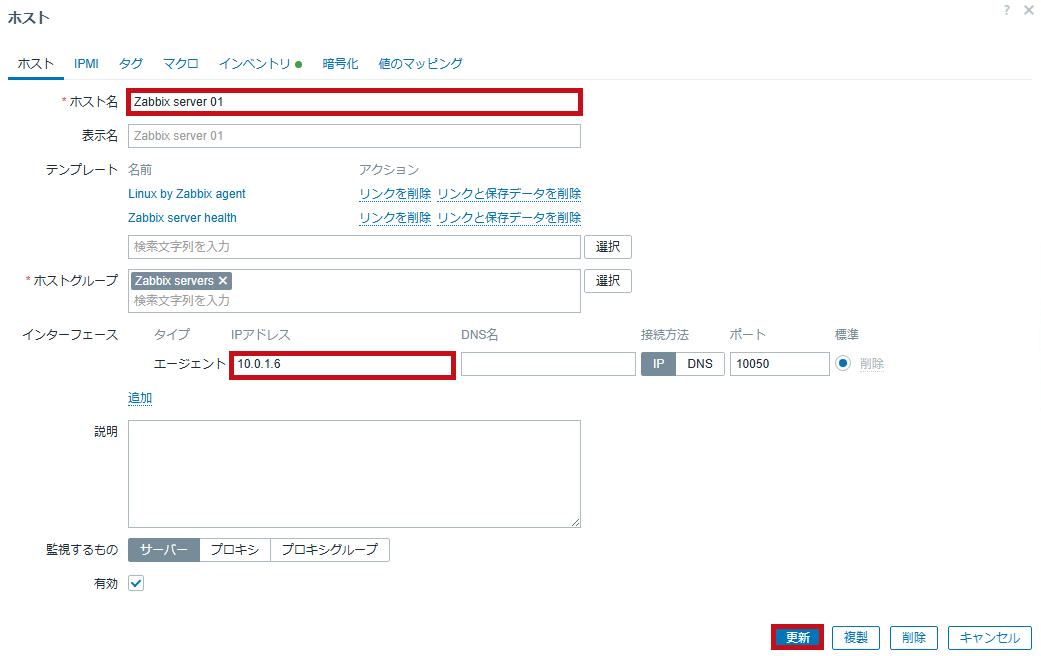Open the インベントリ tab
The height and width of the screenshot is (656, 1041).
(x=260, y=64)
